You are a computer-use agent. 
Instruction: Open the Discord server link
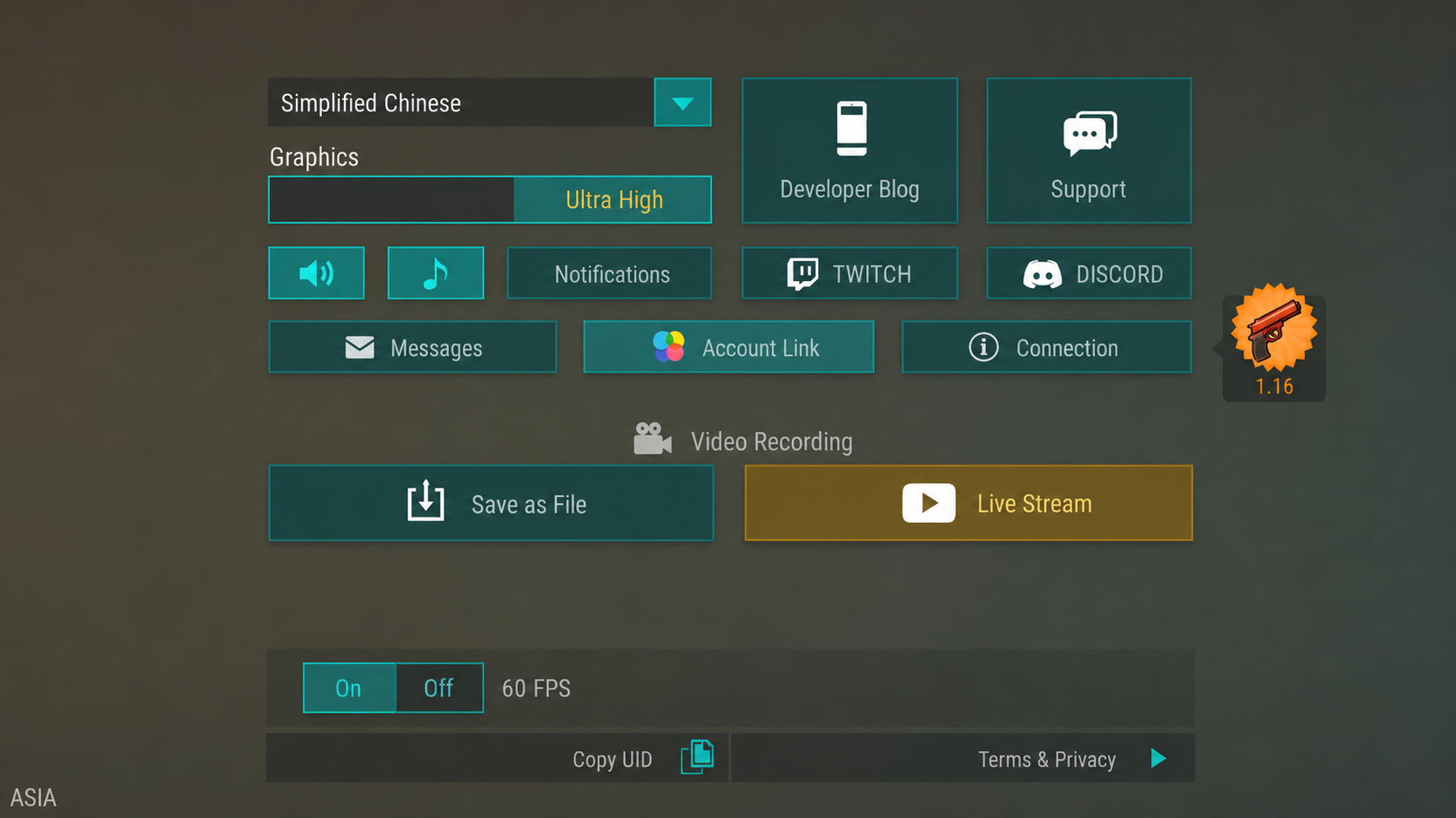[1089, 273]
